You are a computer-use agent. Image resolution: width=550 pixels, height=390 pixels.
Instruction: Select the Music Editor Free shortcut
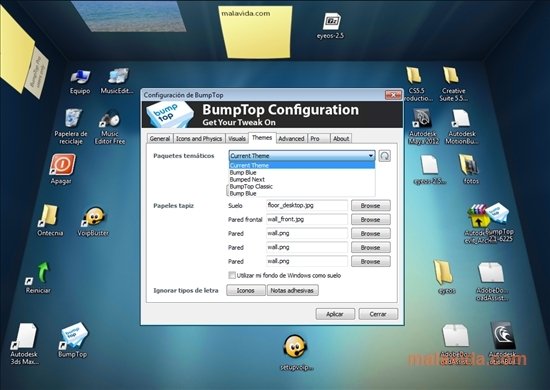point(111,119)
